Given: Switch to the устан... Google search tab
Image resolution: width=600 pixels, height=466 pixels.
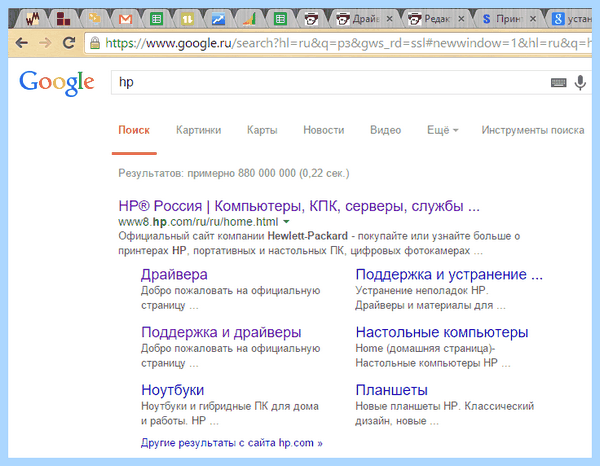Looking at the screenshot, I should coord(572,19).
